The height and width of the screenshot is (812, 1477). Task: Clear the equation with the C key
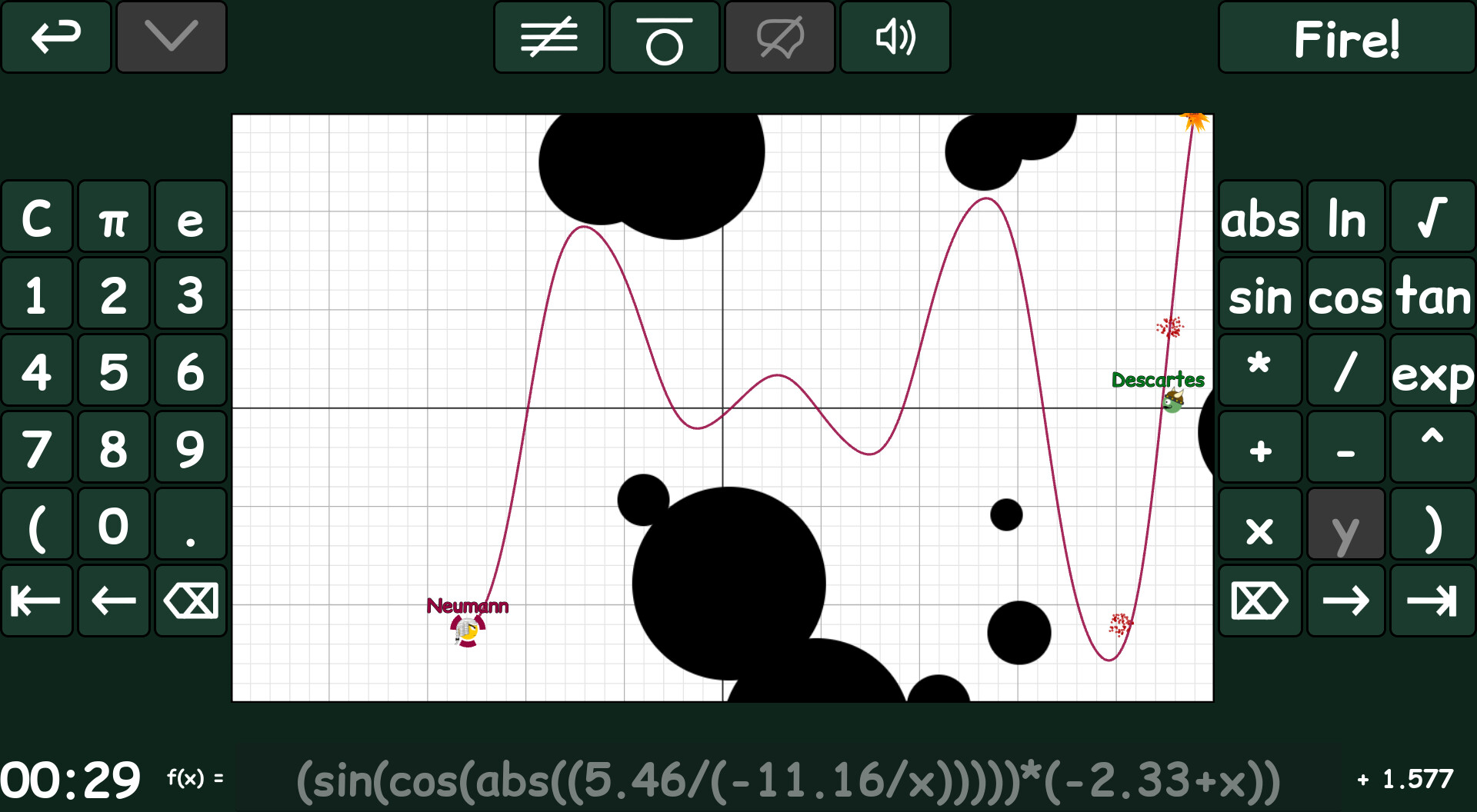click(36, 218)
